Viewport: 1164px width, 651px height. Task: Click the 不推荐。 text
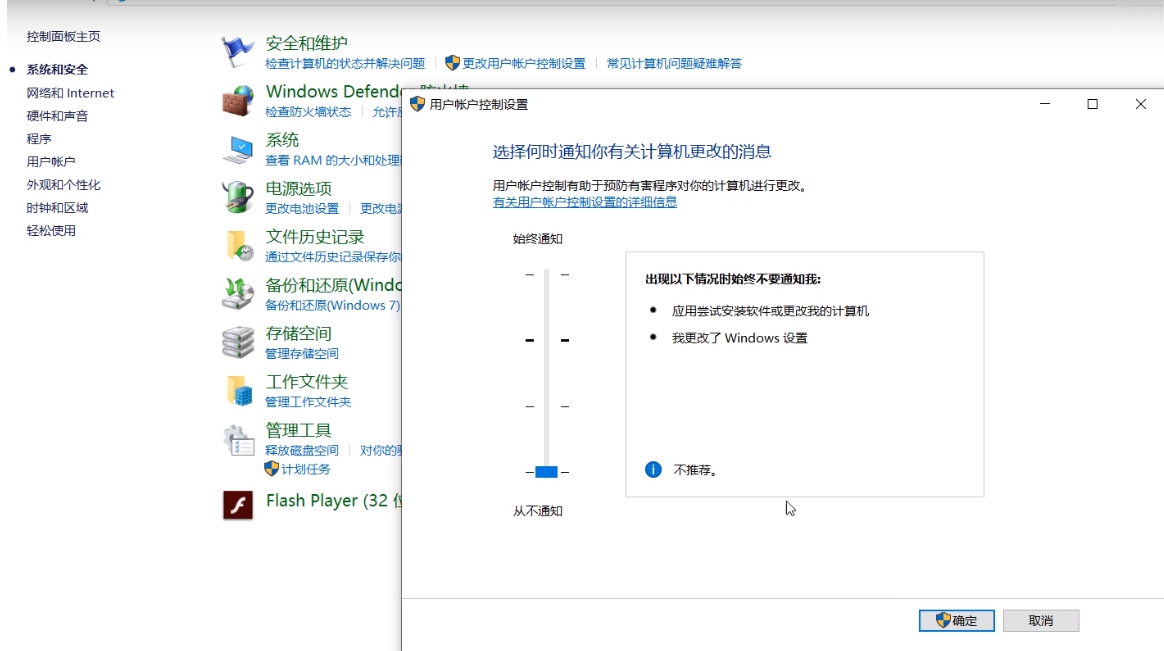[x=695, y=470]
